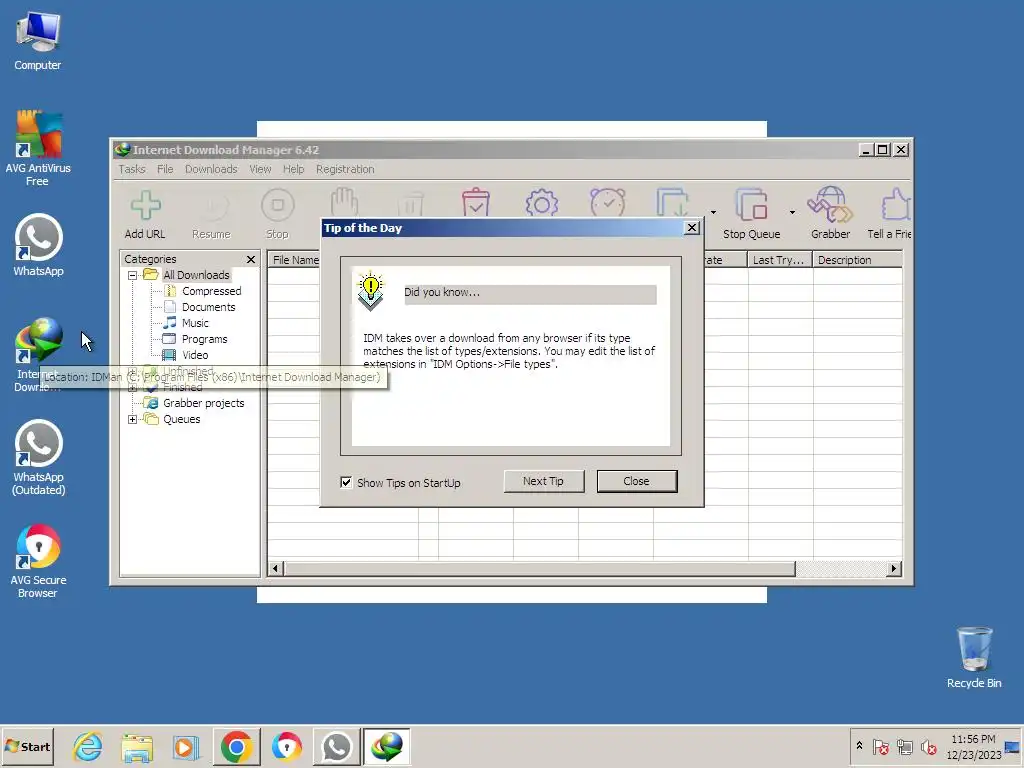This screenshot has height=768, width=1024.
Task: Collapse the All Downloads tree node
Action: [x=133, y=276]
